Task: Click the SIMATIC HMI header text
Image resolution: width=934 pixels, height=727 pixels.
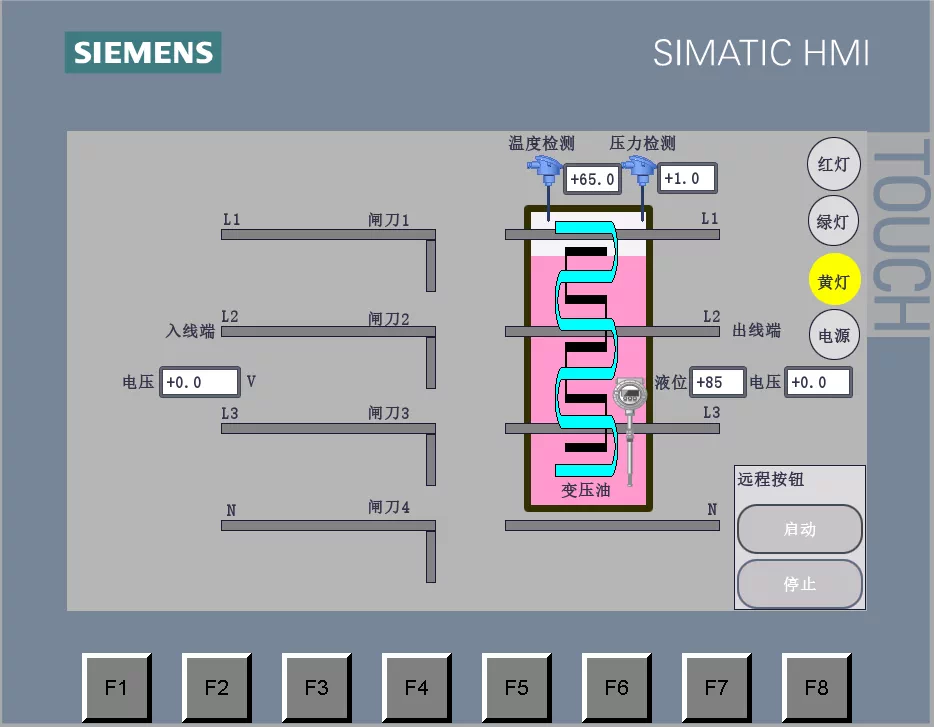Action: pyautogui.click(x=762, y=53)
